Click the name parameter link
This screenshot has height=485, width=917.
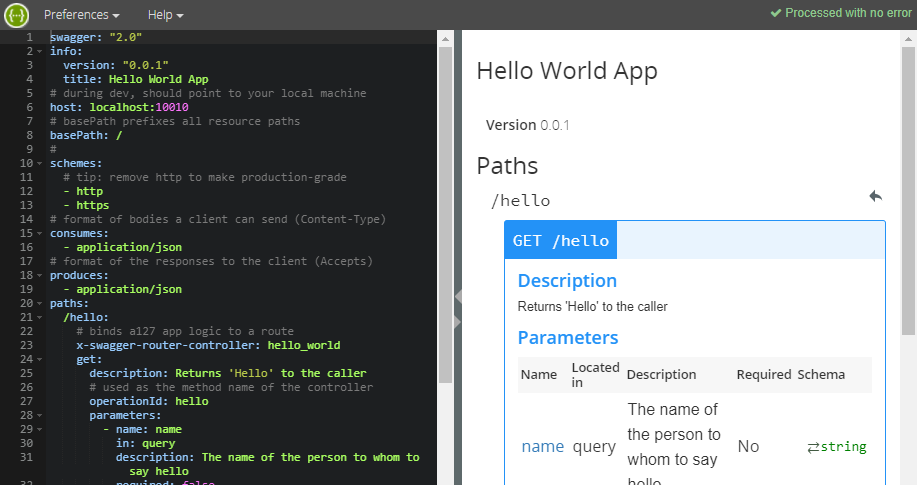[542, 447]
